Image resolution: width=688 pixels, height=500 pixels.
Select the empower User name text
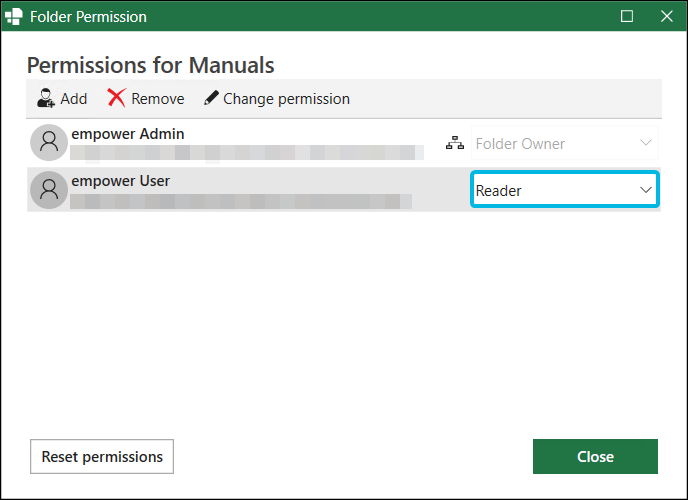pos(121,181)
